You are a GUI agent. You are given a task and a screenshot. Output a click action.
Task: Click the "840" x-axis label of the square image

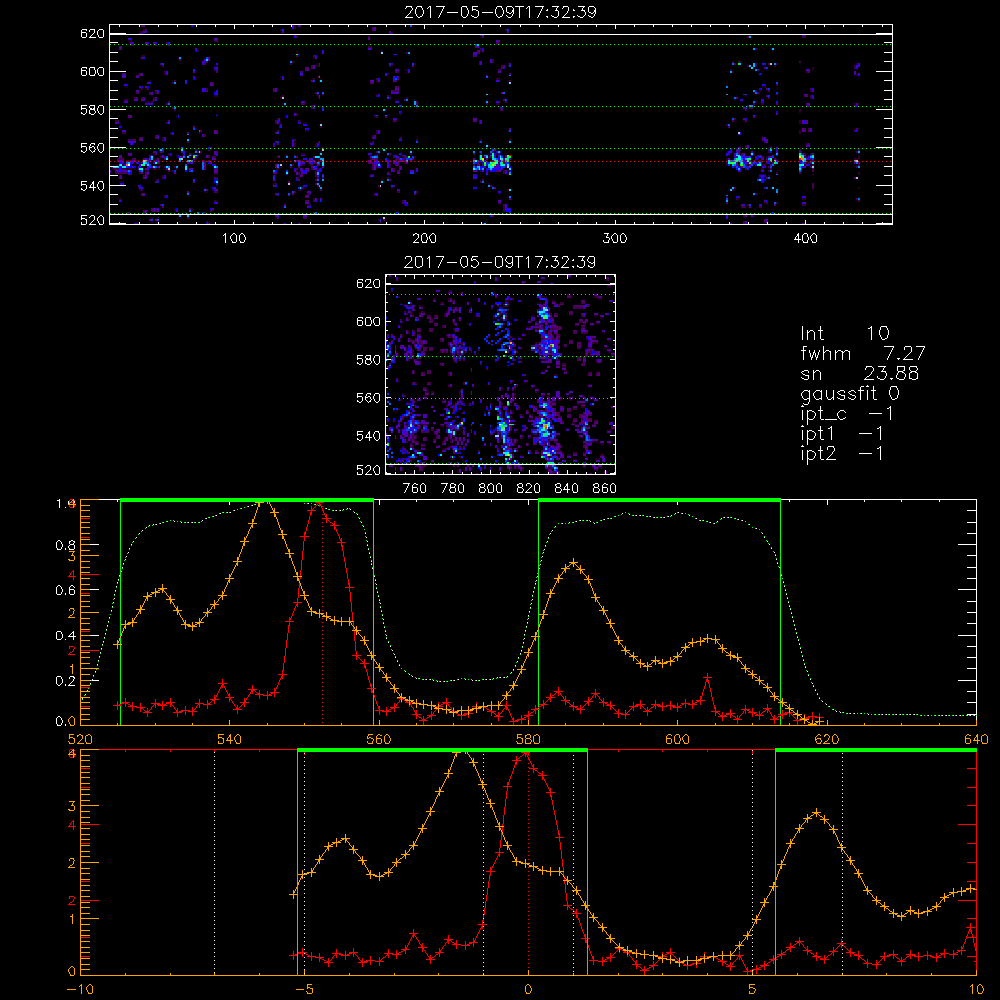pos(566,489)
